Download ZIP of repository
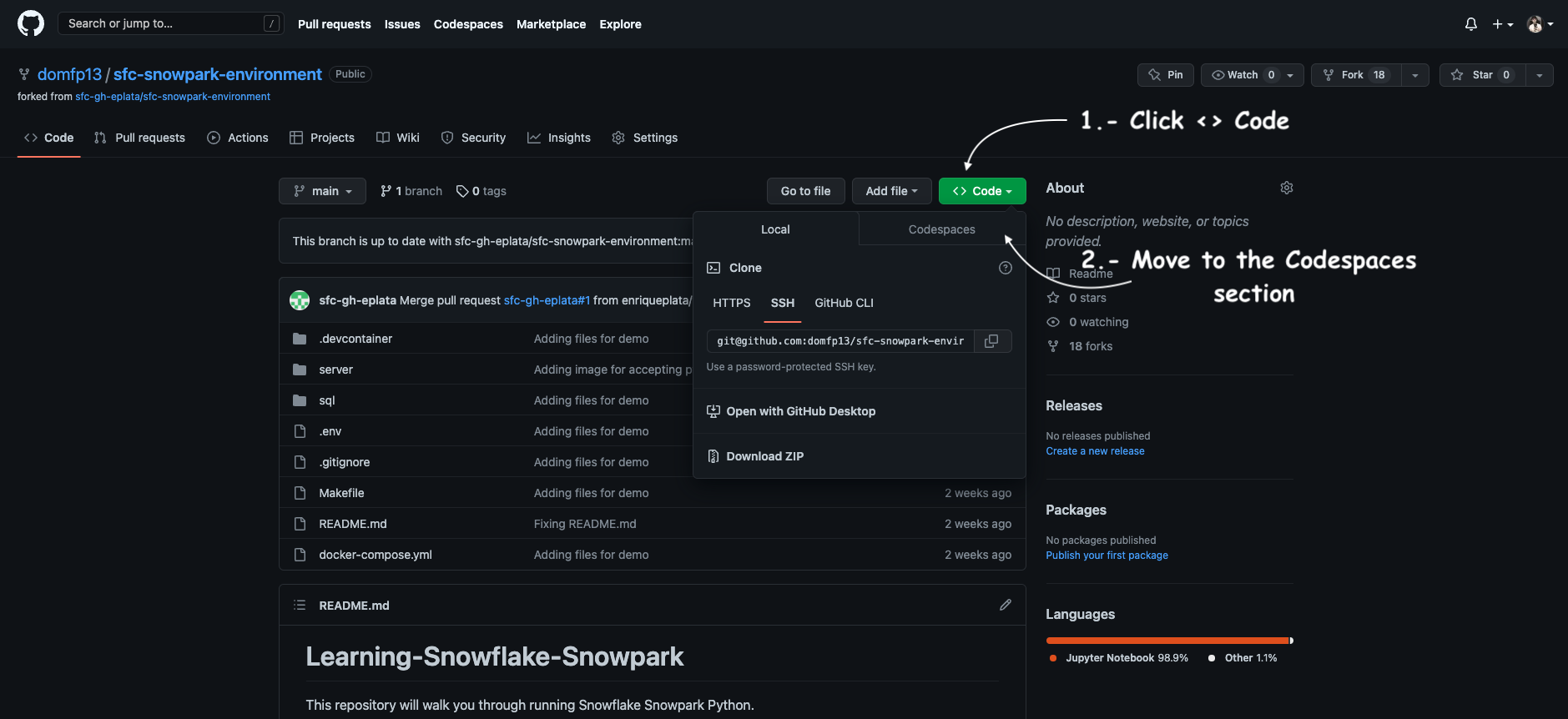Screen dimensions: 1568x719 (x=755, y=456)
